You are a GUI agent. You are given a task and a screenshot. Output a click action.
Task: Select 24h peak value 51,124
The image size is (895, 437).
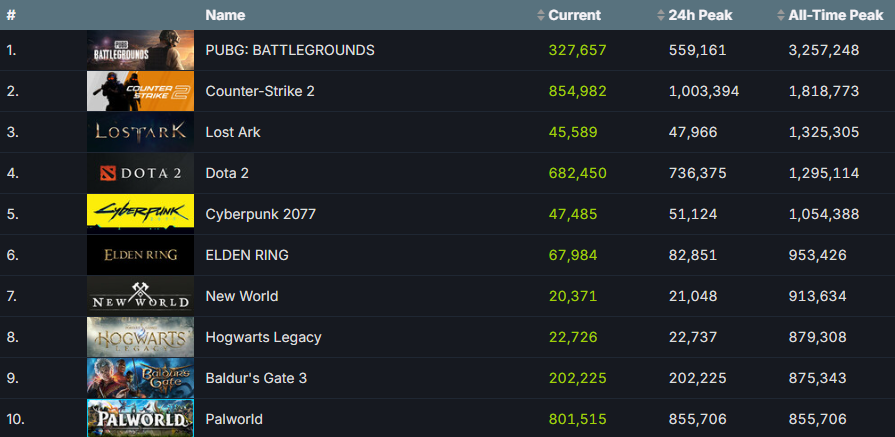point(693,215)
